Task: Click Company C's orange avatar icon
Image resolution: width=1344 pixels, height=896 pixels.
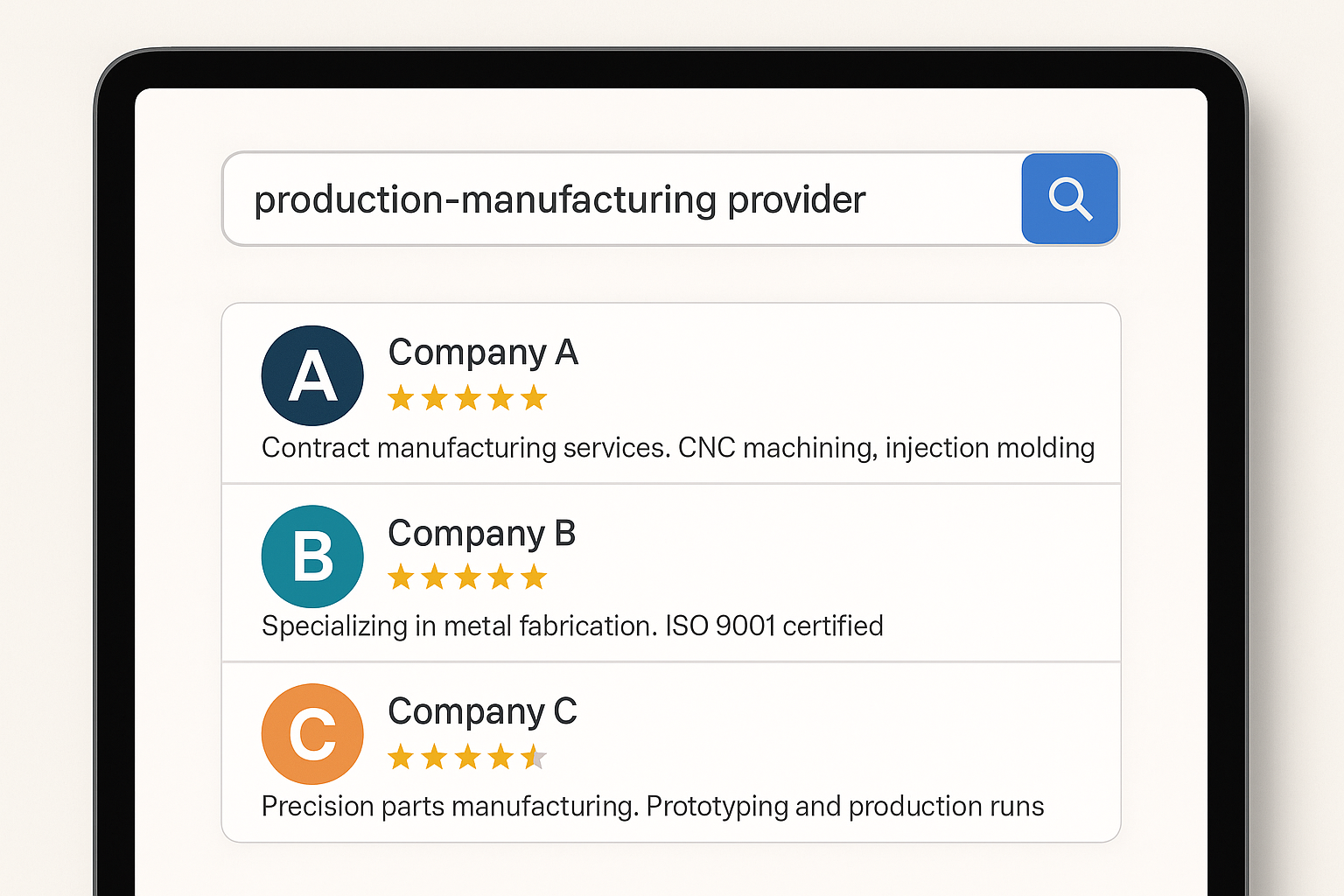Action: point(312,734)
